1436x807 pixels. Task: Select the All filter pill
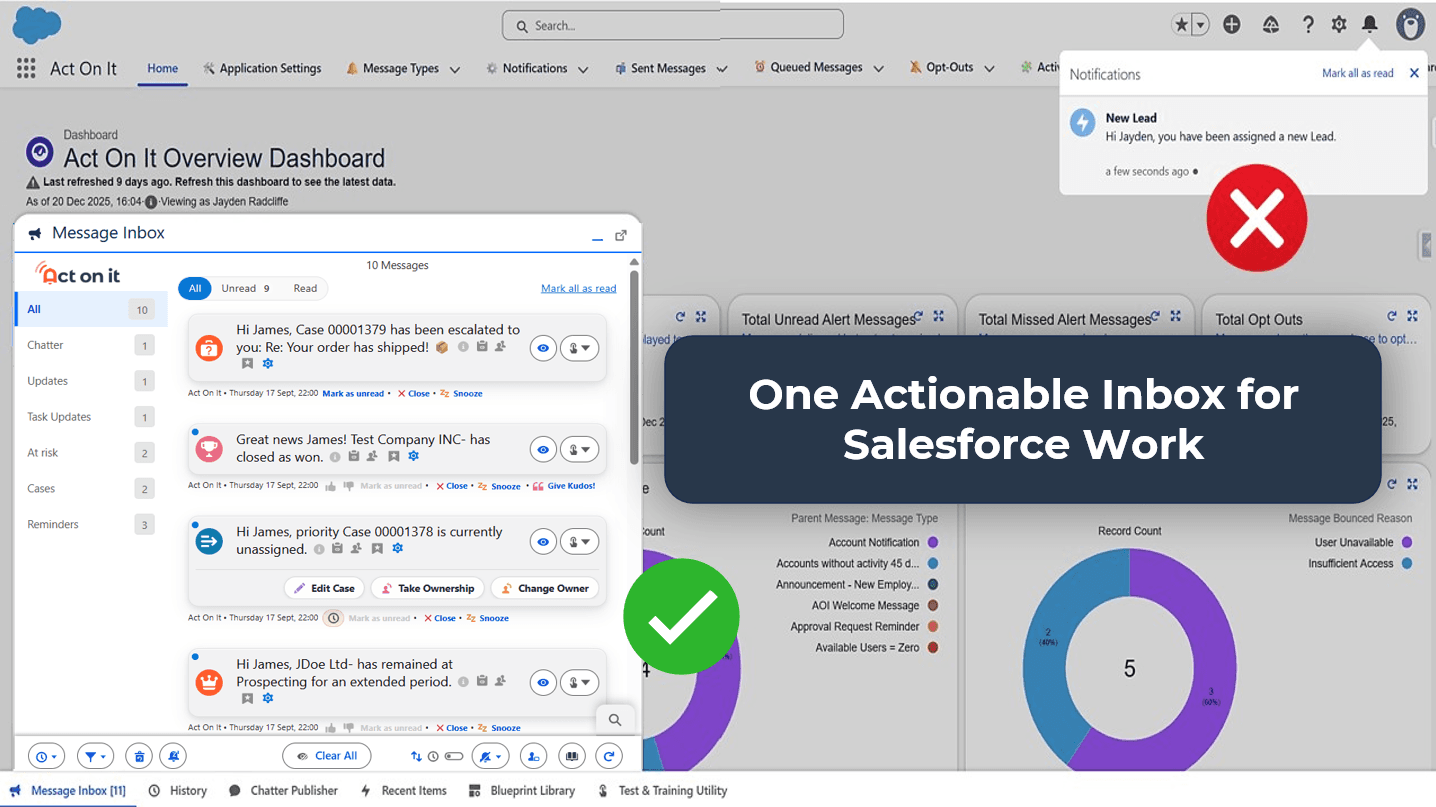point(195,288)
